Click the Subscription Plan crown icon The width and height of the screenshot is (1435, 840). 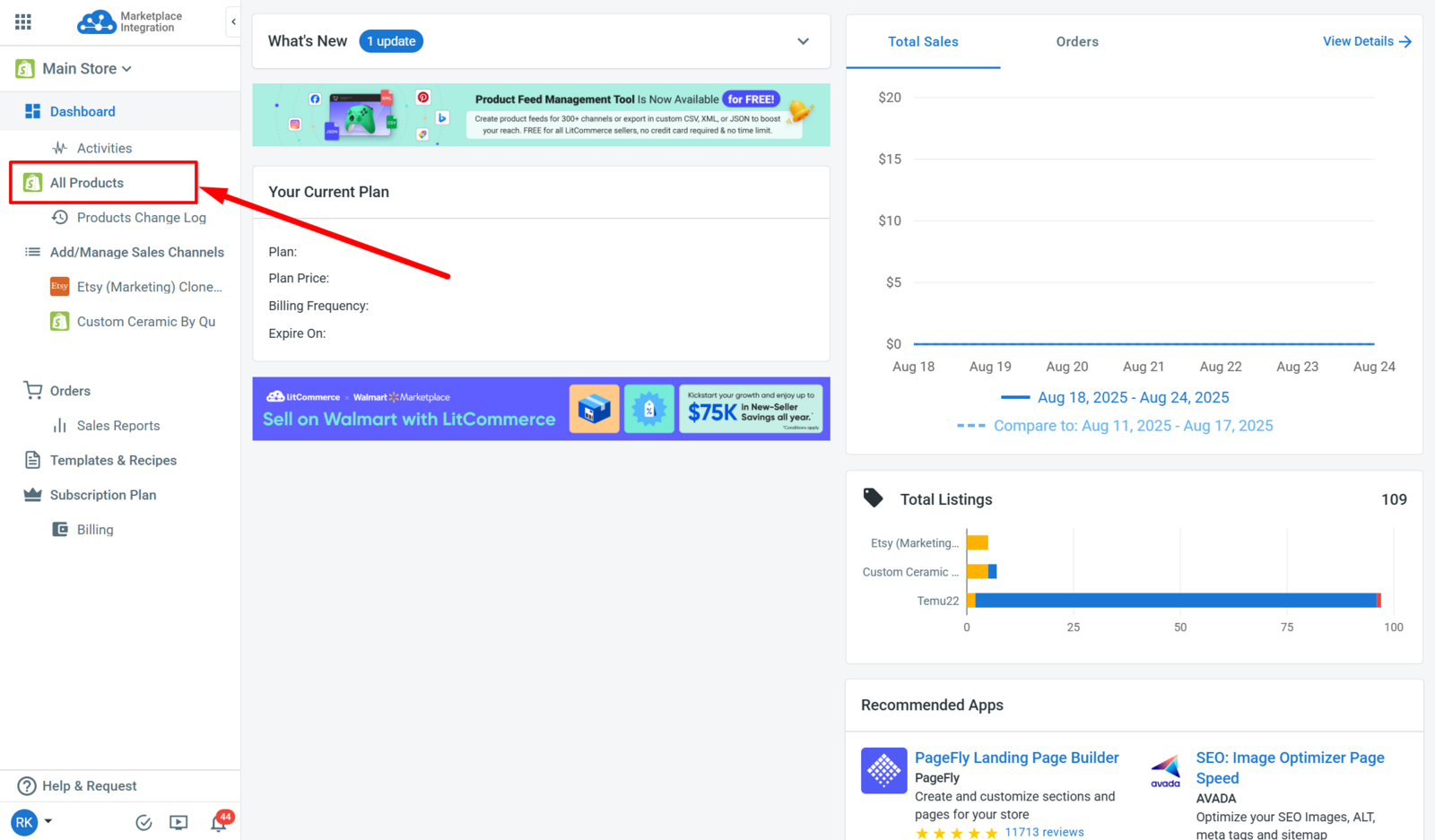(32, 494)
